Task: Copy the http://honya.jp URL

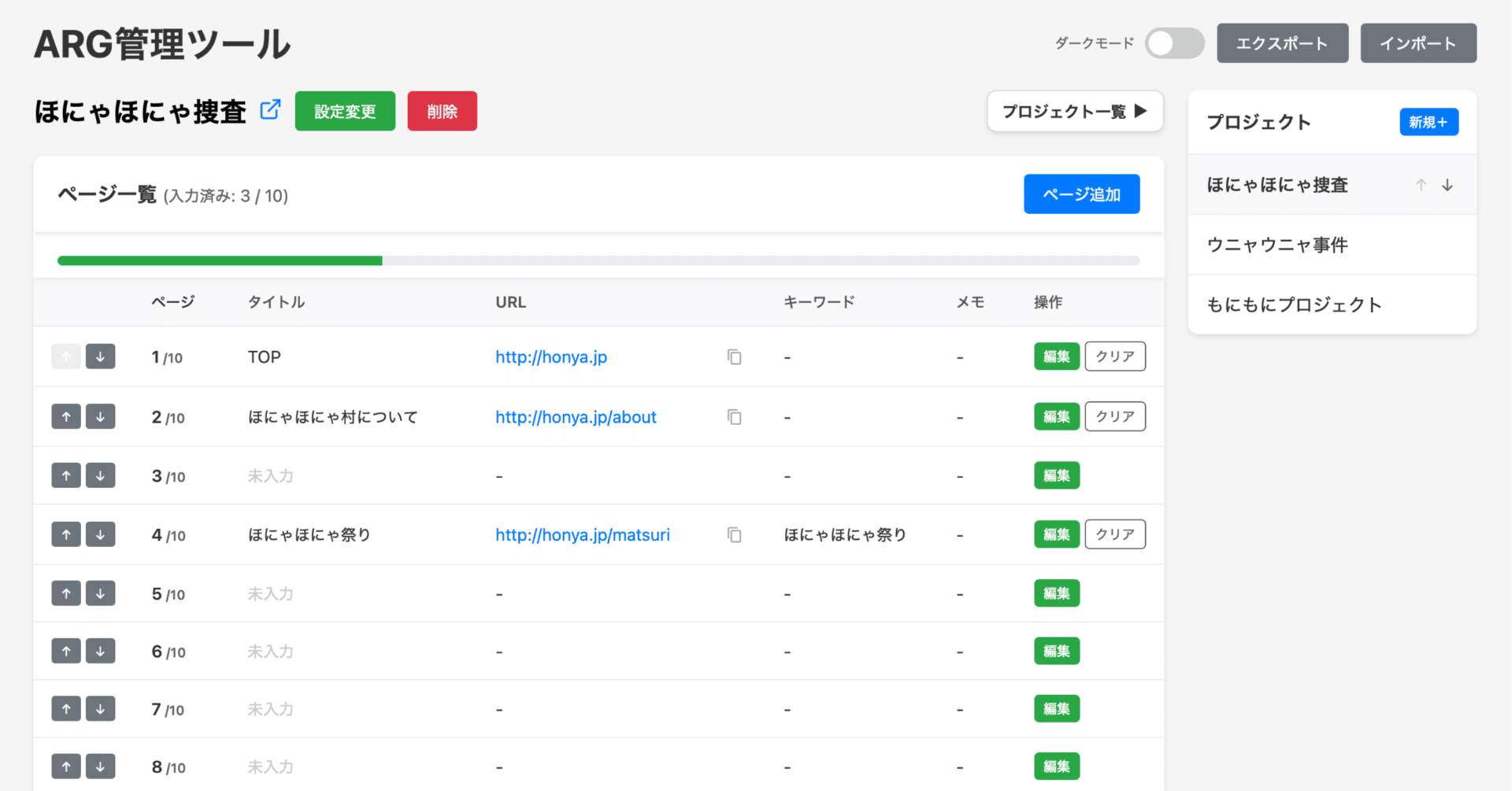Action: pyautogui.click(x=734, y=357)
